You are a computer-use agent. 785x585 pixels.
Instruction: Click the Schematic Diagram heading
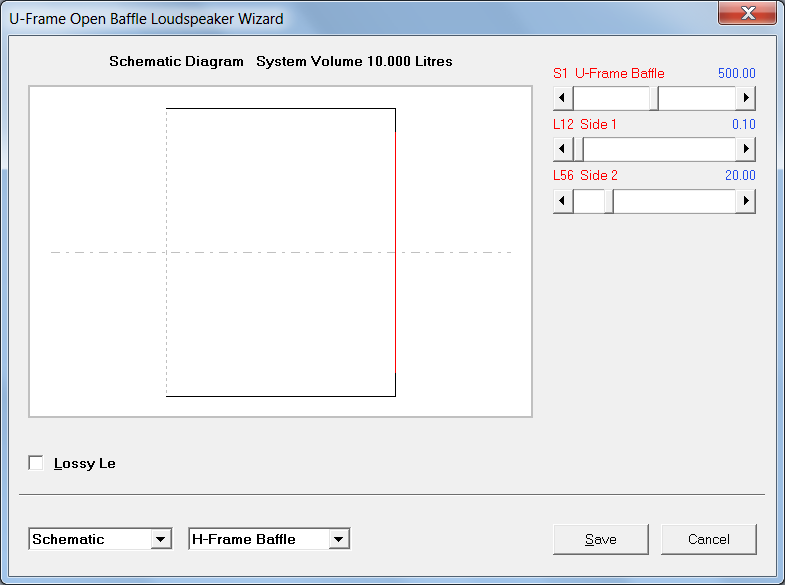click(176, 62)
